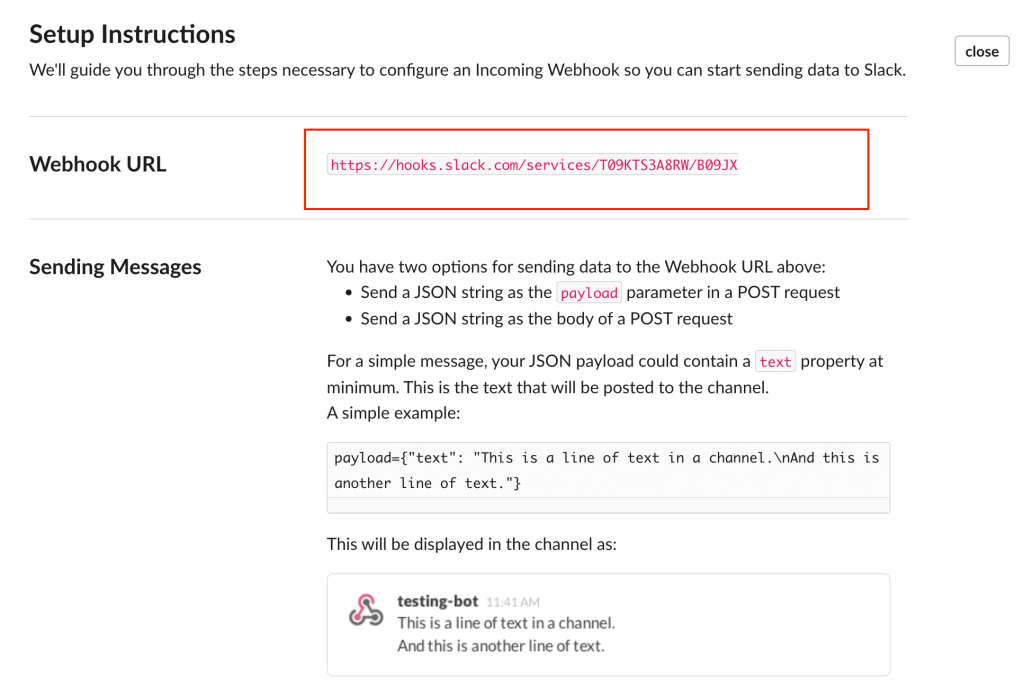
Task: Click the "Sending Messages" section heading
Action: (x=115, y=267)
